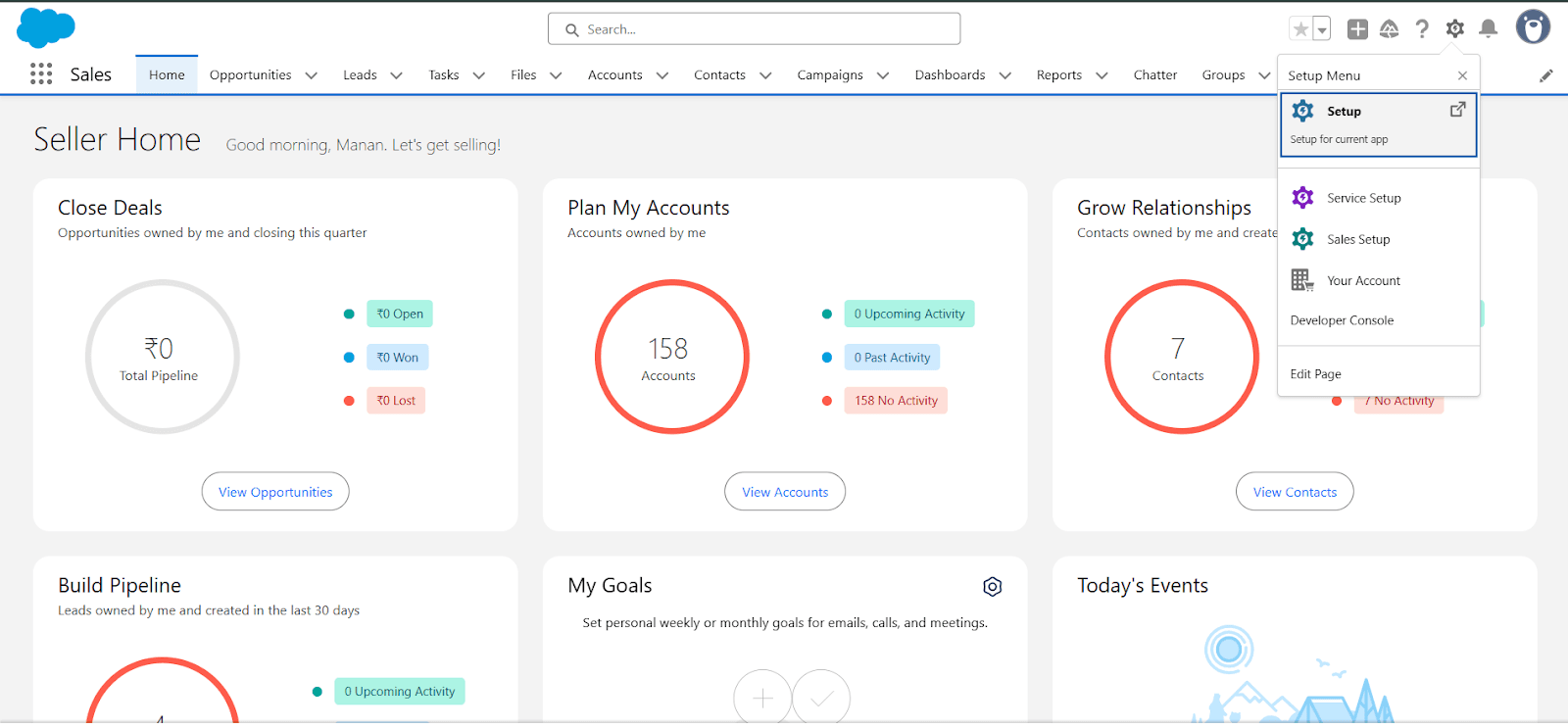The image size is (1568, 728).
Task: Click the 158 No Activity accounts badge
Action: tap(896, 401)
